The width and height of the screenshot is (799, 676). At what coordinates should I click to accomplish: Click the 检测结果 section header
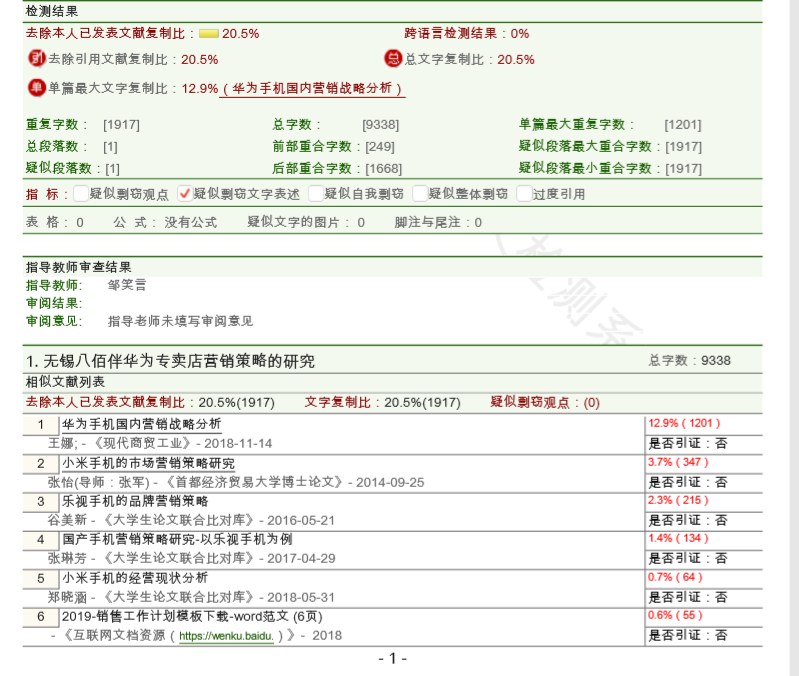click(x=52, y=12)
